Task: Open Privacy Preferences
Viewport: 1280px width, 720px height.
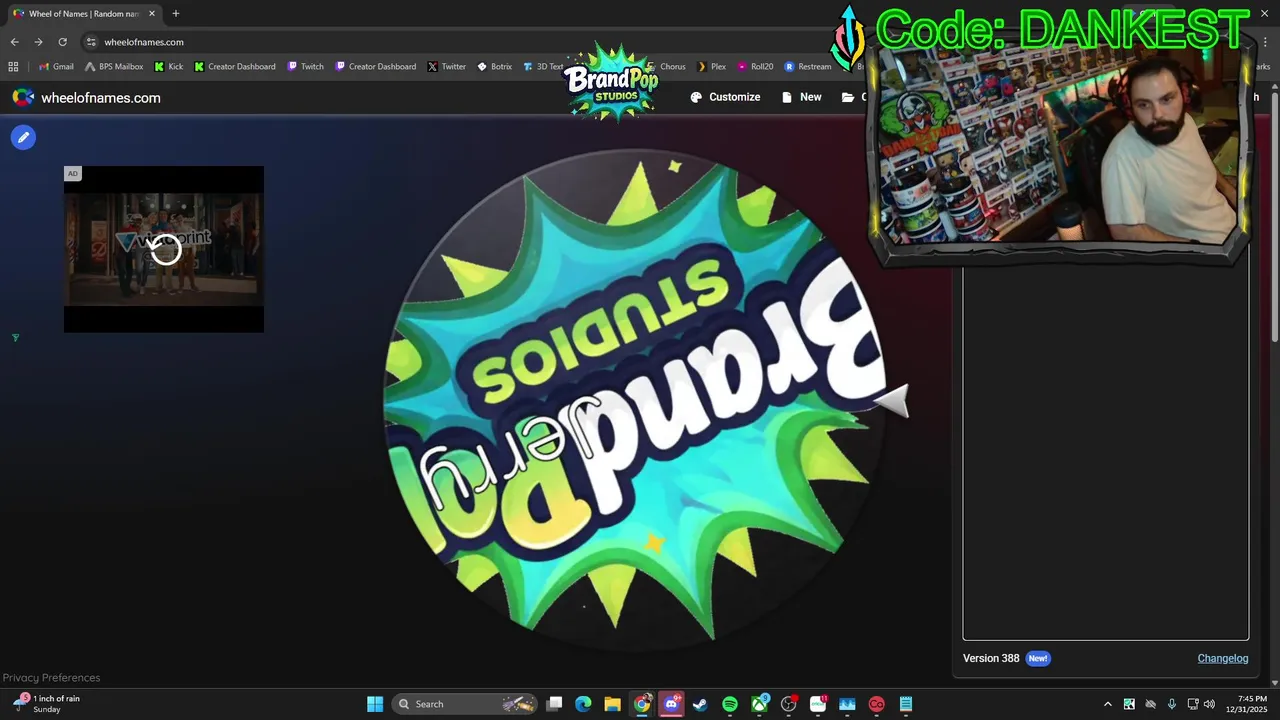Action: click(51, 677)
